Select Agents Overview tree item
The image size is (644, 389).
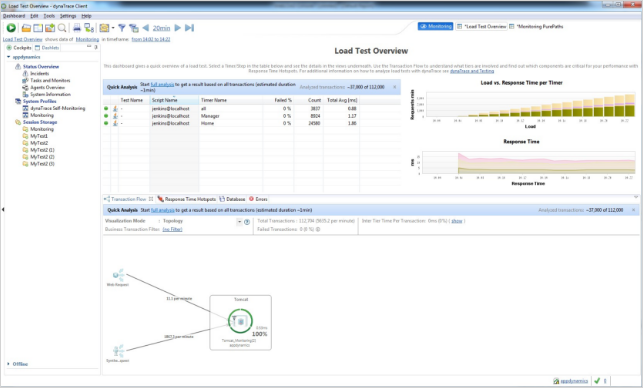(x=47, y=87)
